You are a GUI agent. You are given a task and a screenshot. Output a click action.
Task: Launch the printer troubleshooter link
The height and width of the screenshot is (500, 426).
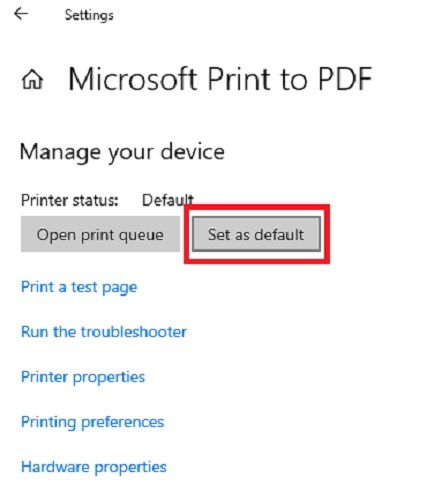(x=104, y=332)
